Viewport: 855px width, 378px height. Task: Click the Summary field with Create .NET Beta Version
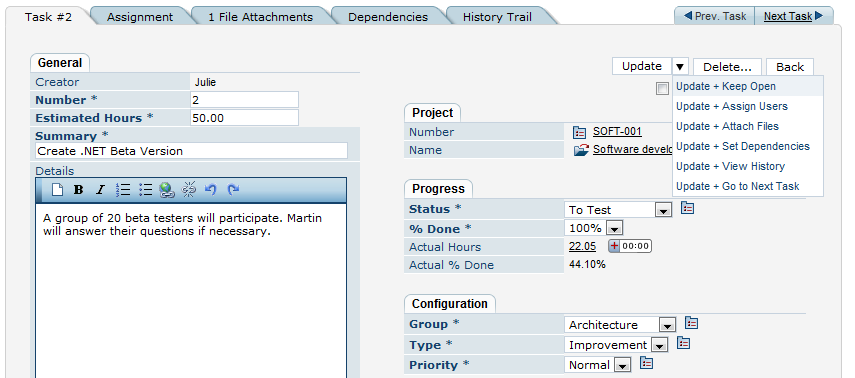(191, 151)
